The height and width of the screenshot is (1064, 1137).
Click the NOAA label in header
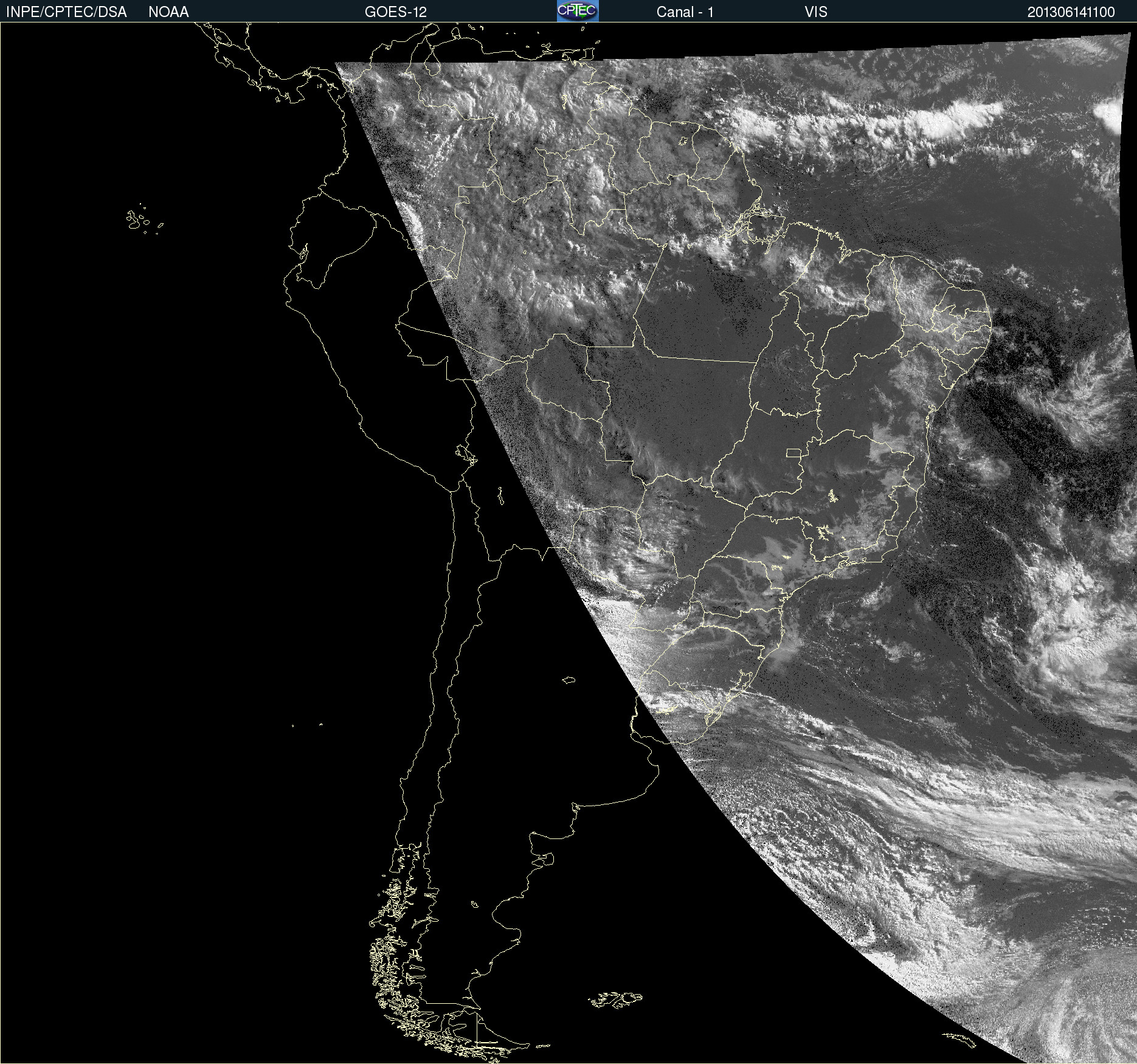(168, 12)
